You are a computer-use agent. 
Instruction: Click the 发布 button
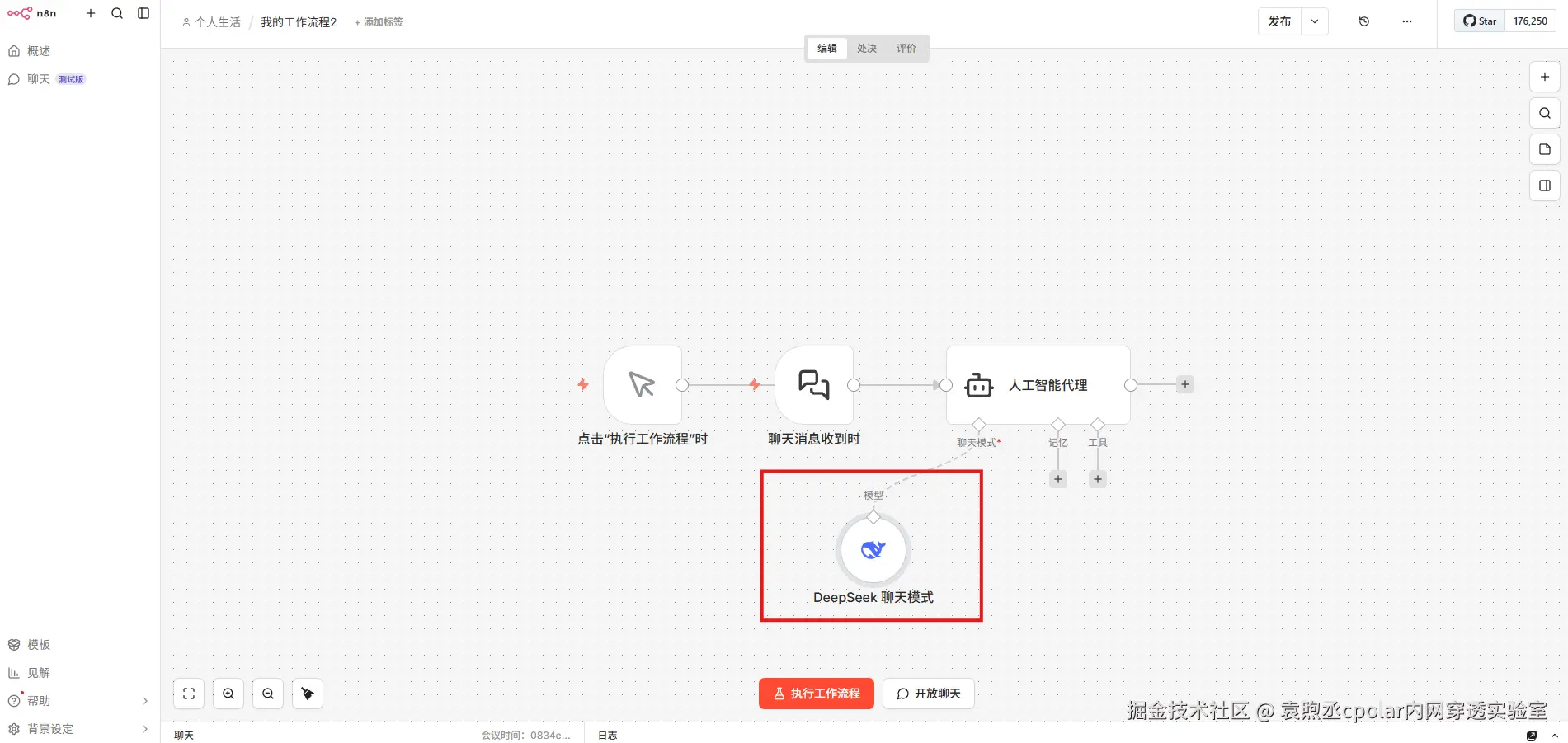coord(1279,21)
